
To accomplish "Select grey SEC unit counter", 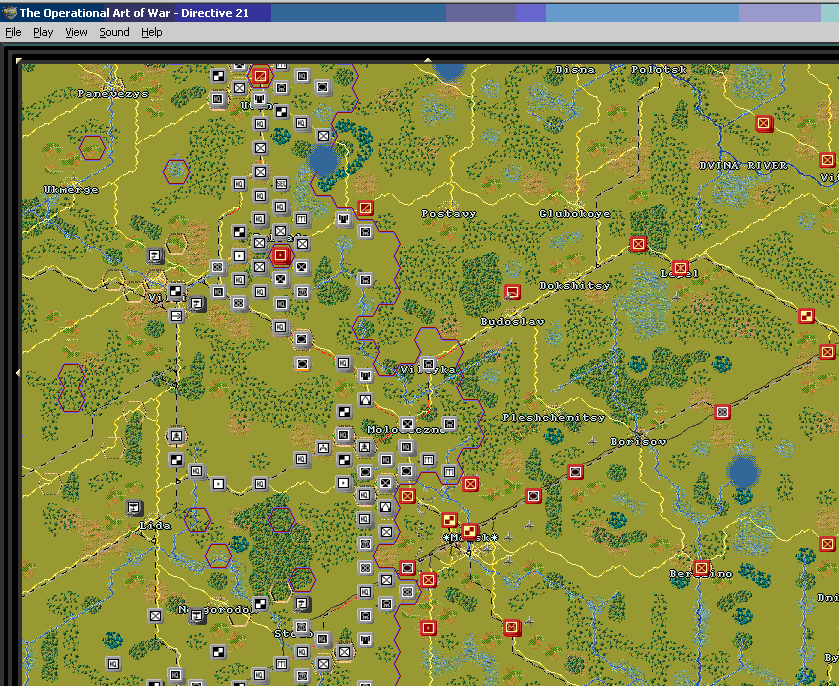I will 281,184.
